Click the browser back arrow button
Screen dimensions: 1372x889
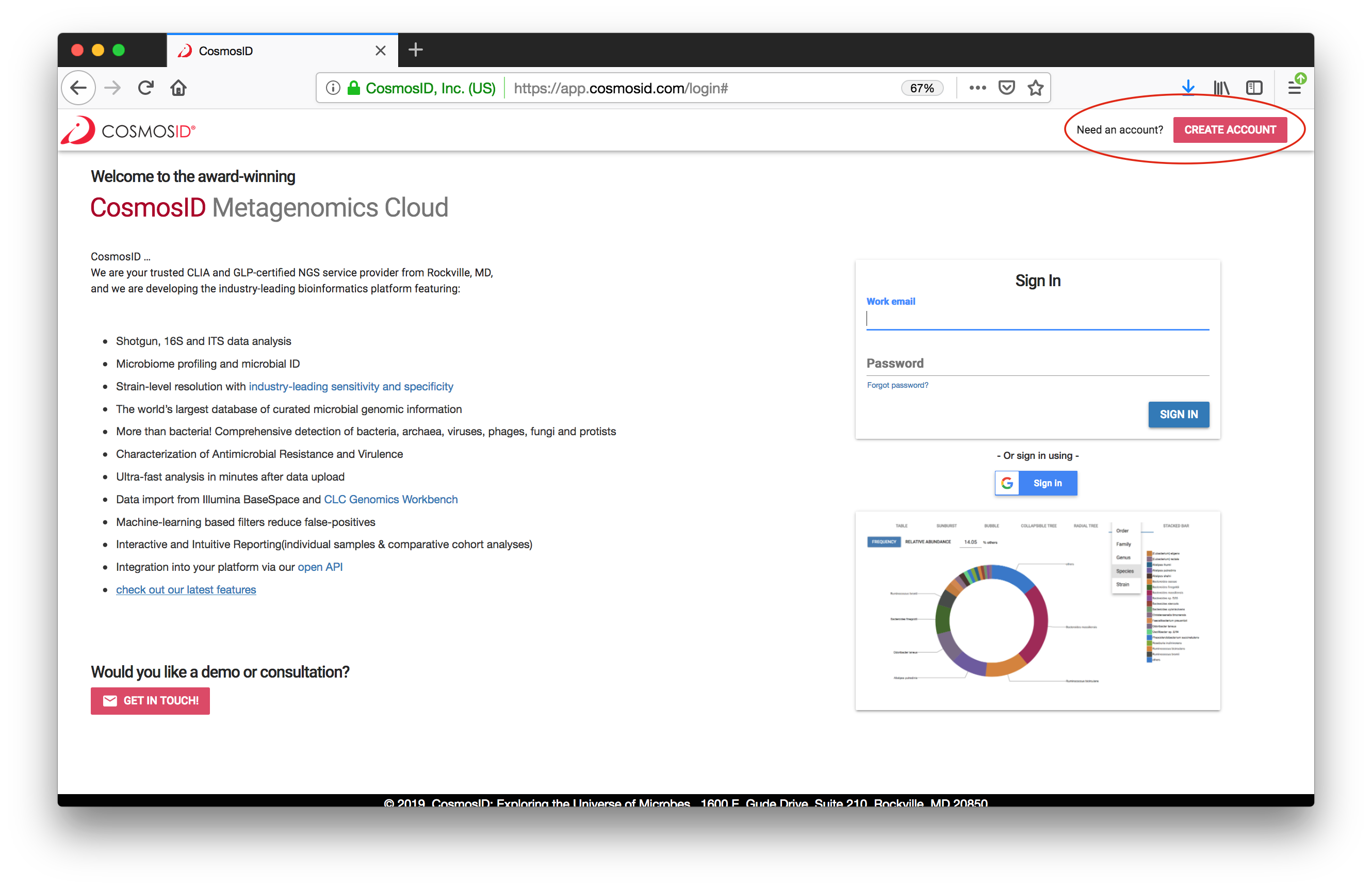78,88
